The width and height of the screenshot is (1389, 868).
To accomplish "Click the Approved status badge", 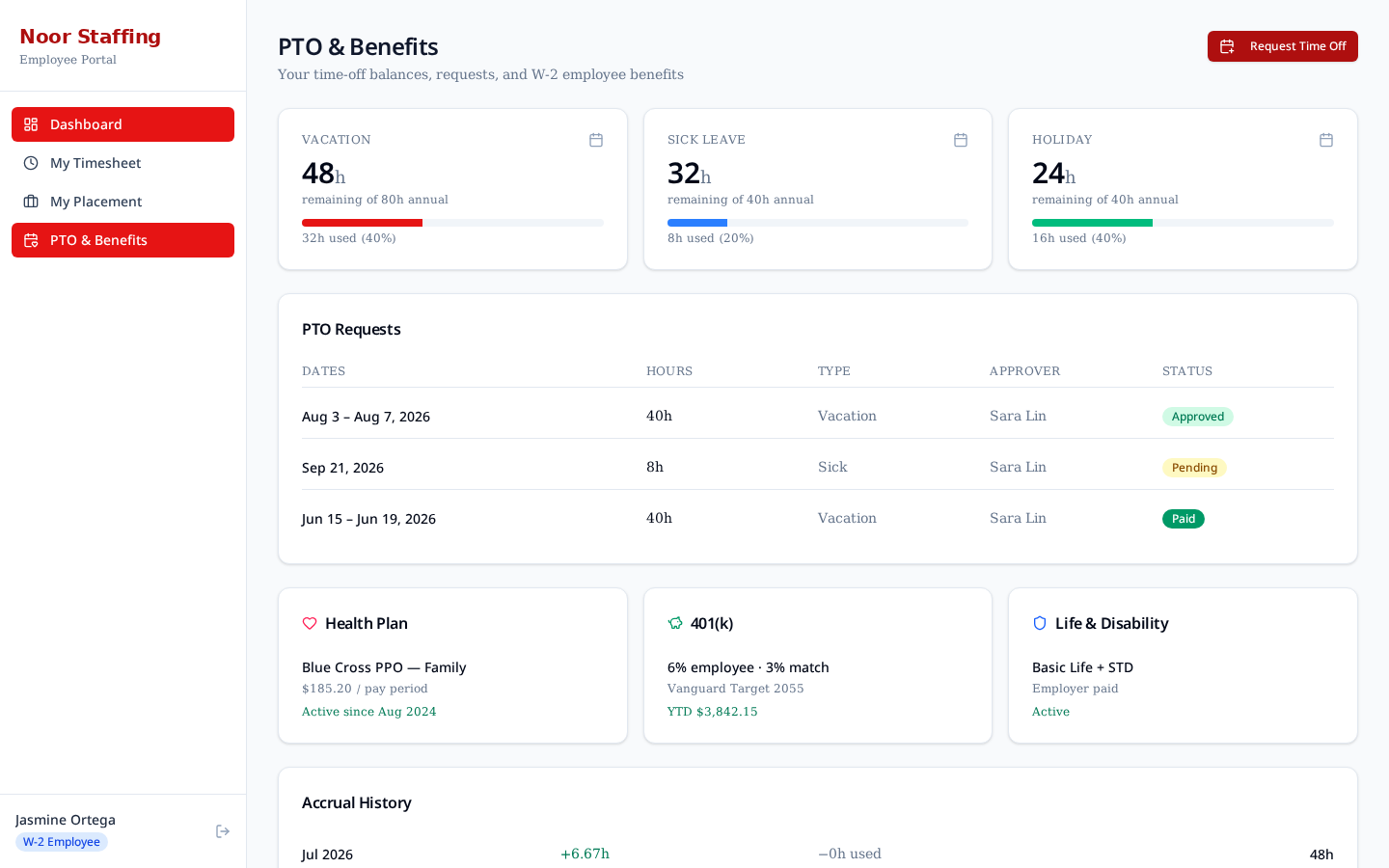I will point(1197,417).
